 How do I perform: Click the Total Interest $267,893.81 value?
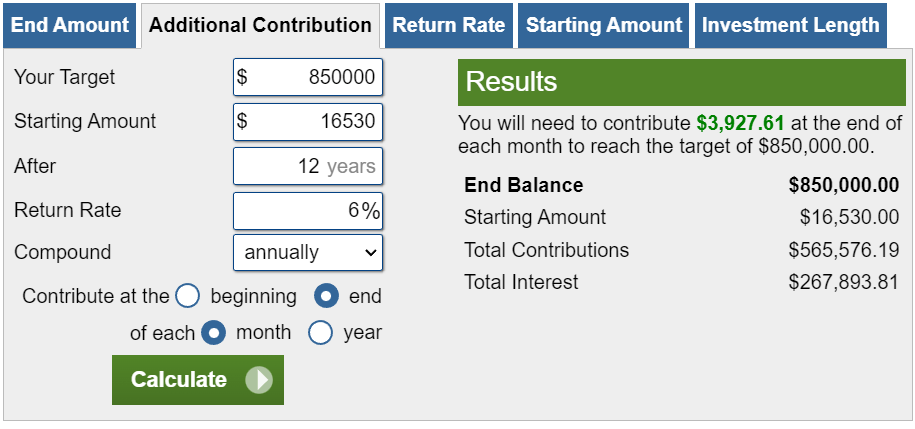843,283
